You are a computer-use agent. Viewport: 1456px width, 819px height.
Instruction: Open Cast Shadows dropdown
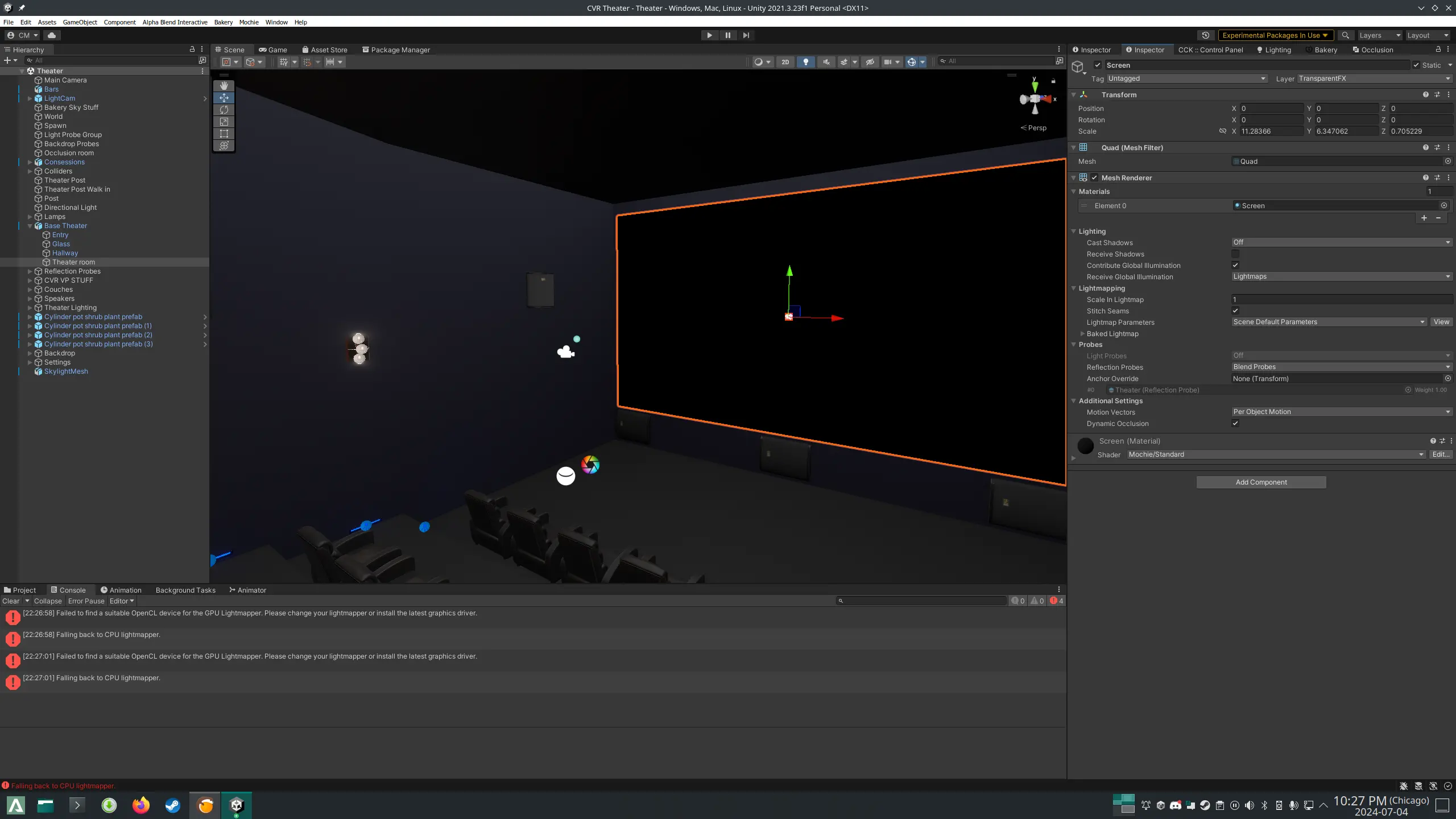[x=1342, y=242]
